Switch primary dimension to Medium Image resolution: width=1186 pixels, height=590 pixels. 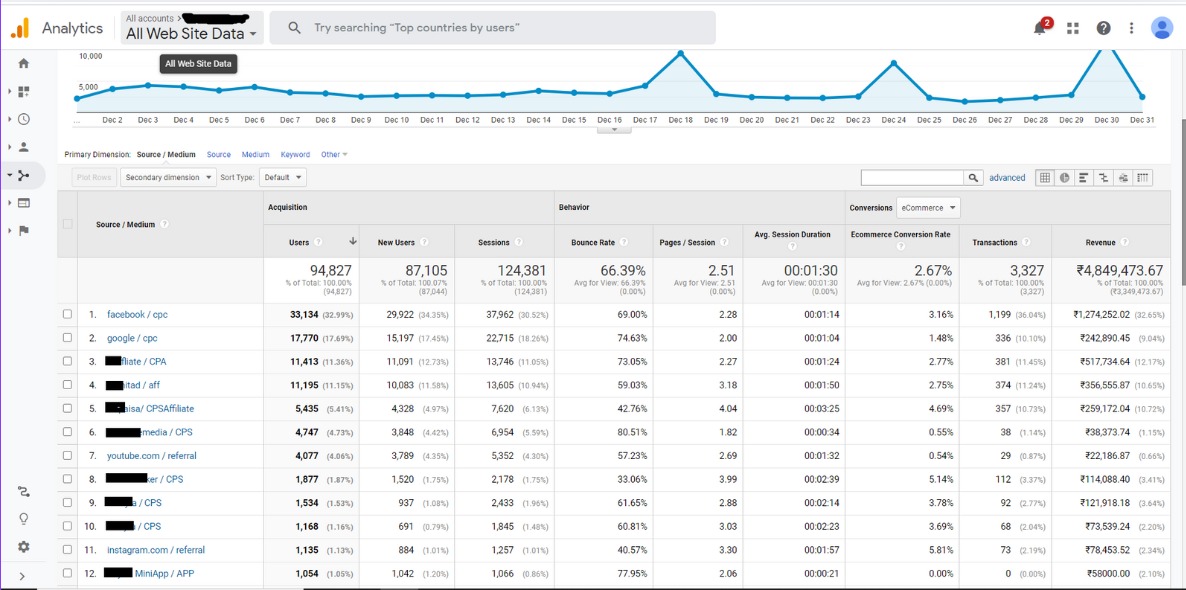[258, 154]
